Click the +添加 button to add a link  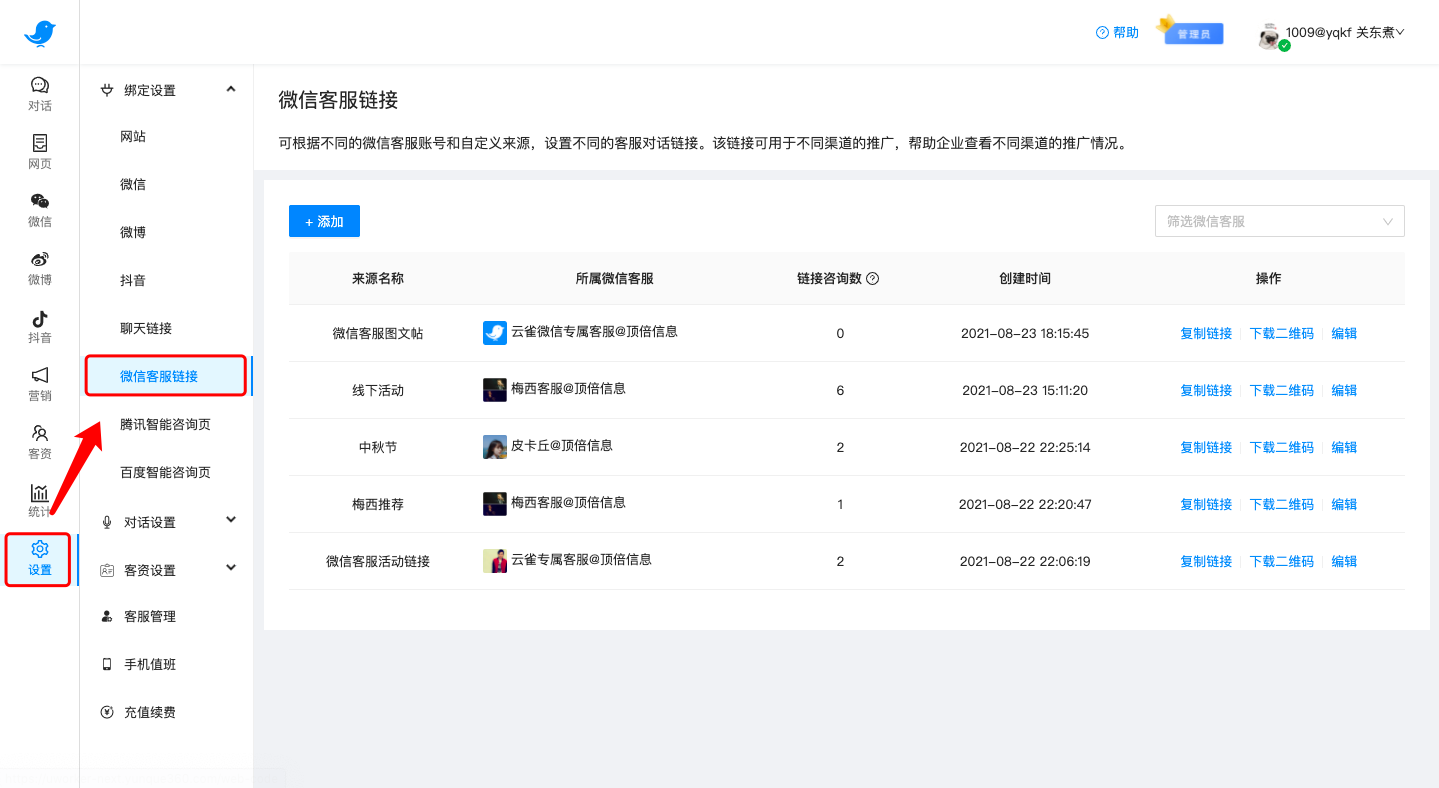pyautogui.click(x=324, y=221)
